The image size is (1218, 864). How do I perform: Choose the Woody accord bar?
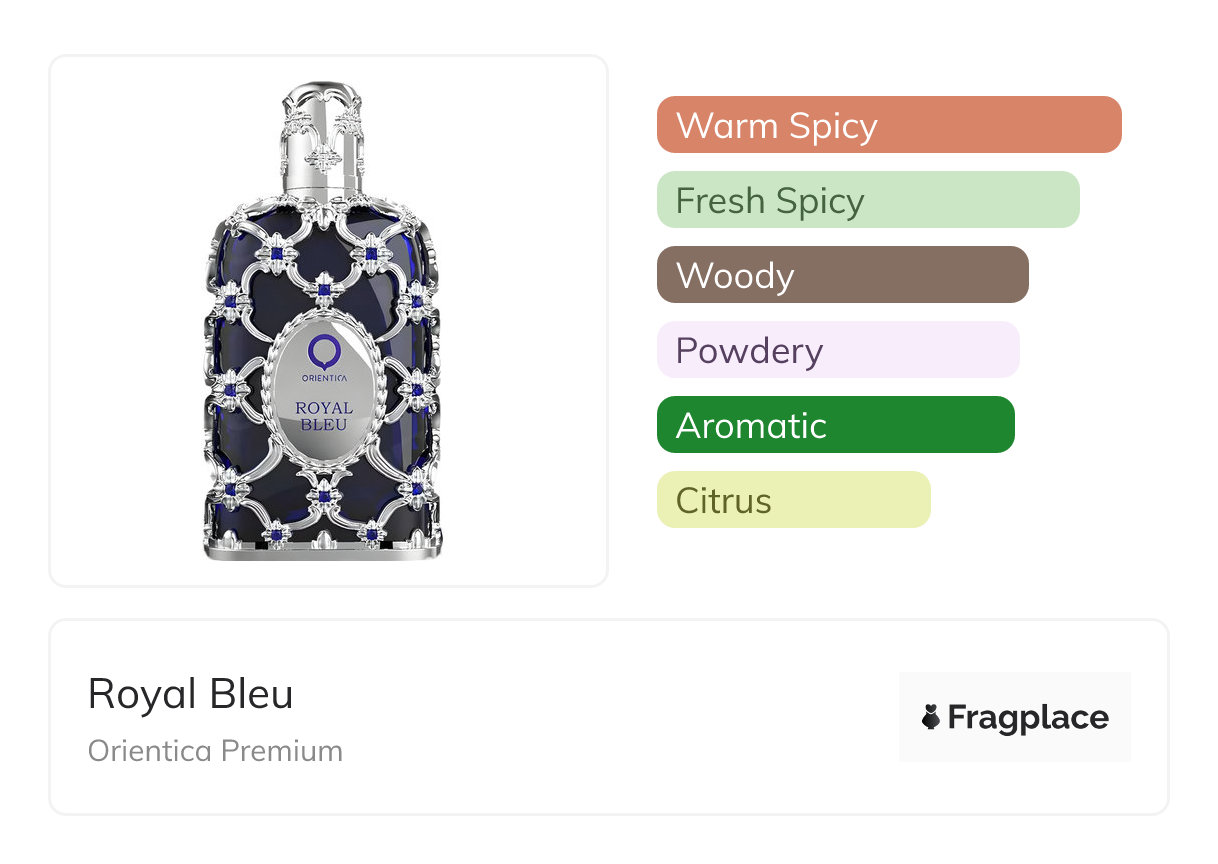point(842,275)
